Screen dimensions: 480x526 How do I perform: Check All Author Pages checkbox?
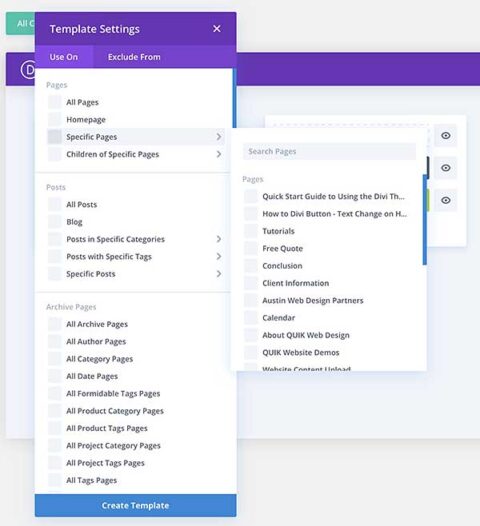pyautogui.click(x=54, y=341)
